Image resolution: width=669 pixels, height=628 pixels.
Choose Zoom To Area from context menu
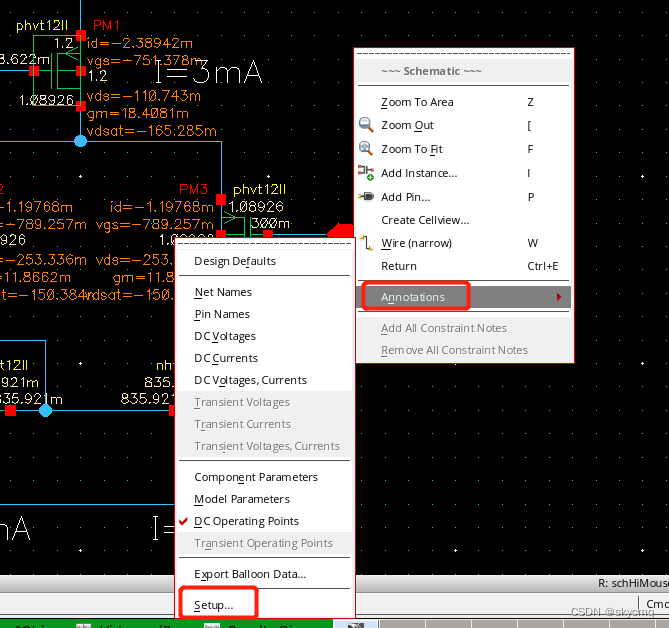tap(463, 102)
